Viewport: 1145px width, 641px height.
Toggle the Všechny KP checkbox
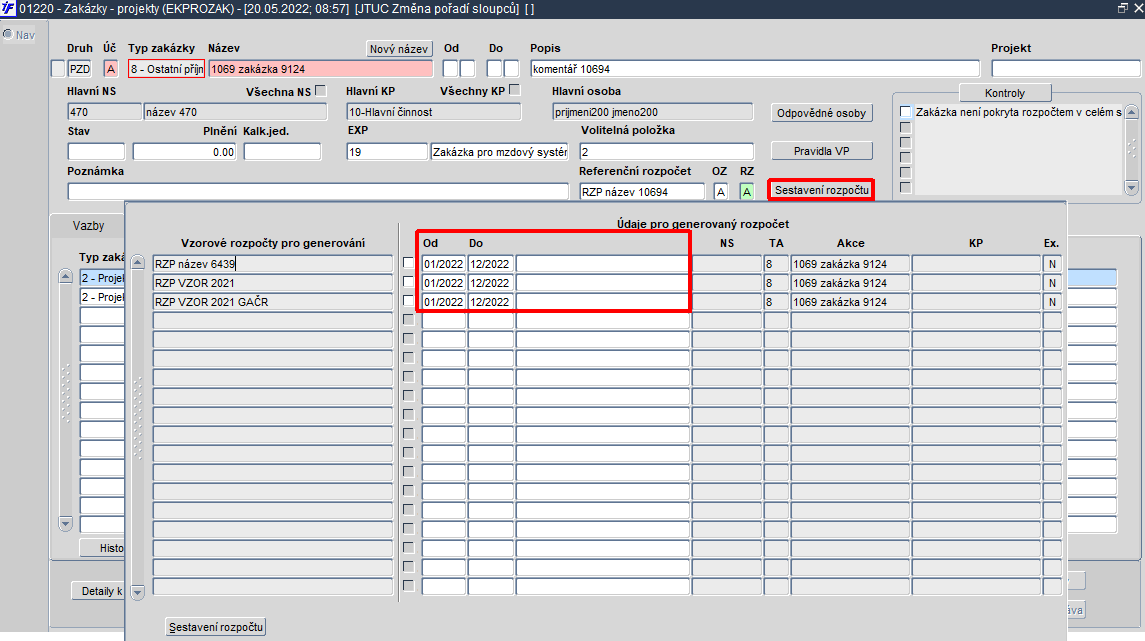click(514, 90)
